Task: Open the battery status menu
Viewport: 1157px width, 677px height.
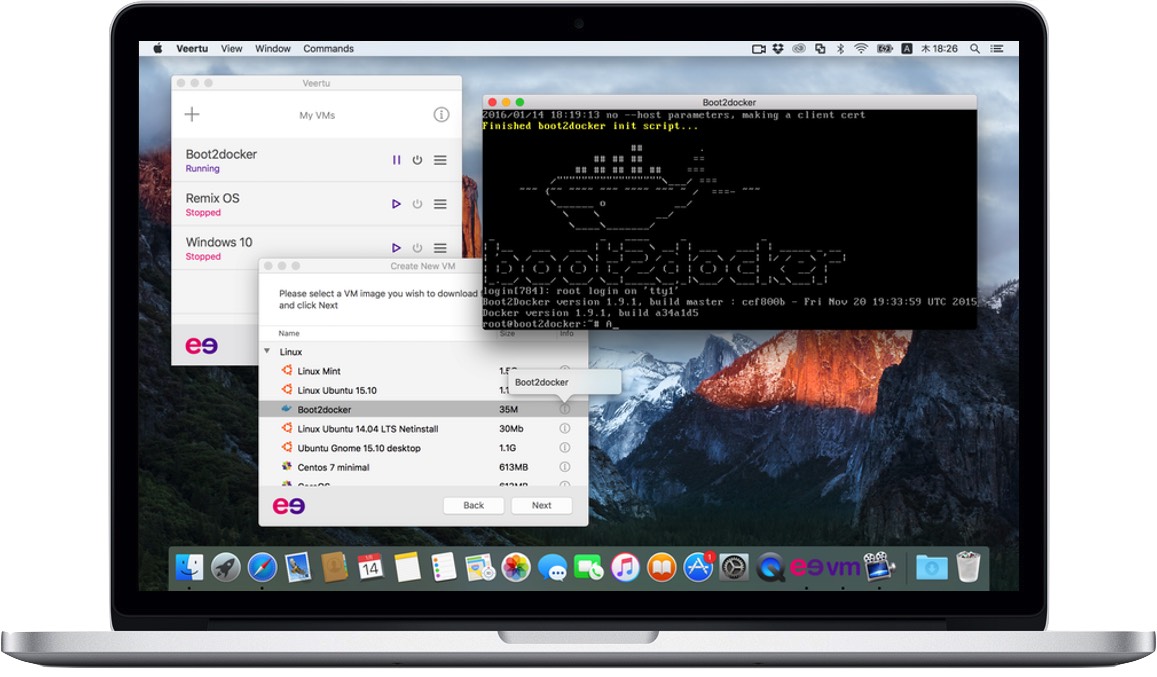Action: [x=885, y=49]
